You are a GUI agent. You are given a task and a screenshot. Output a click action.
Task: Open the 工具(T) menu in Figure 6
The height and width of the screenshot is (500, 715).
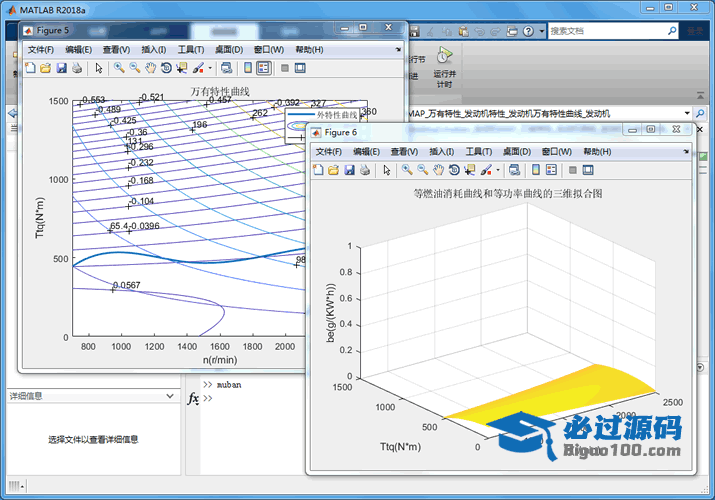click(479, 152)
